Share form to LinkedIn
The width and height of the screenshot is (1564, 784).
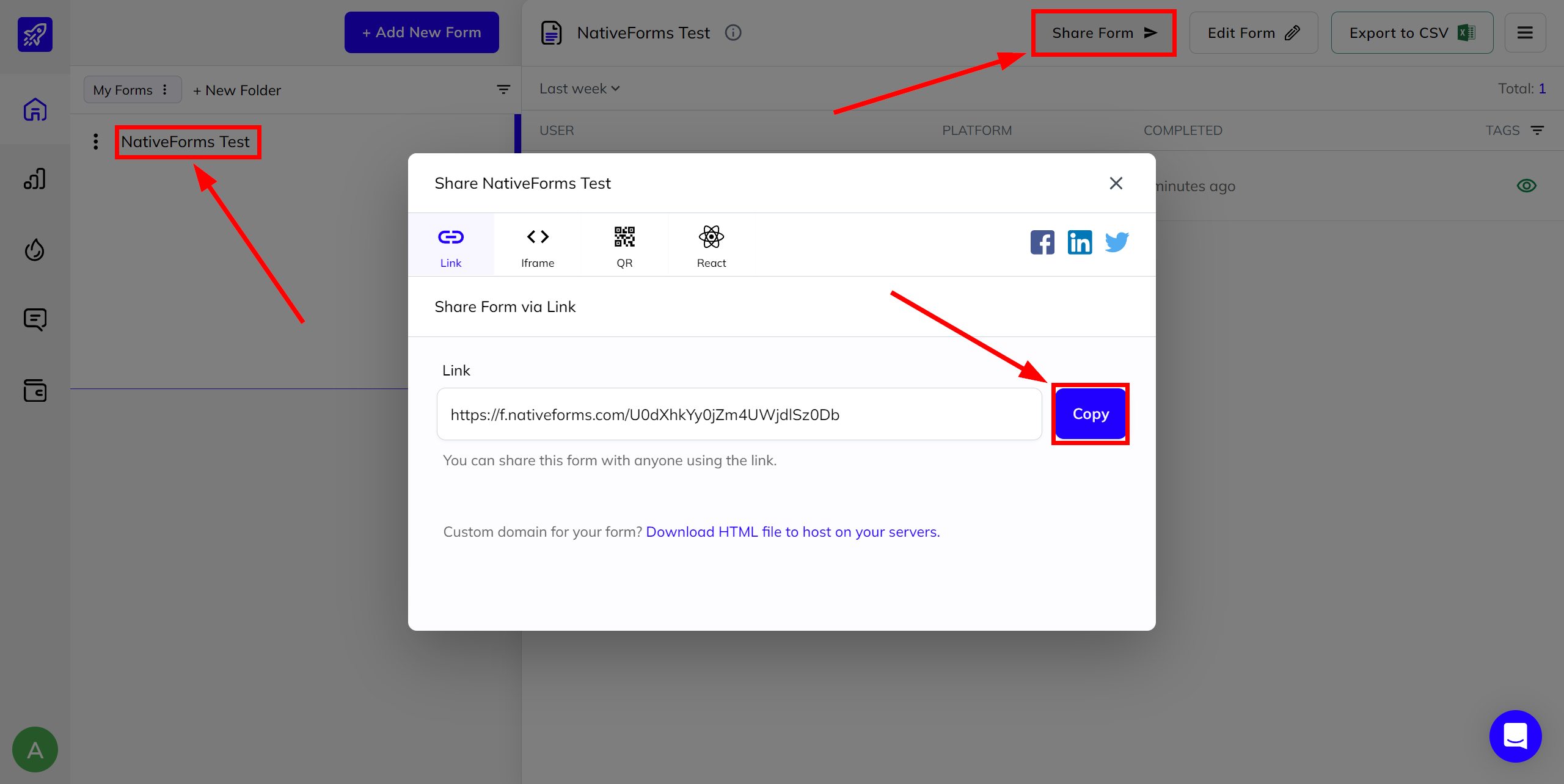(1079, 242)
